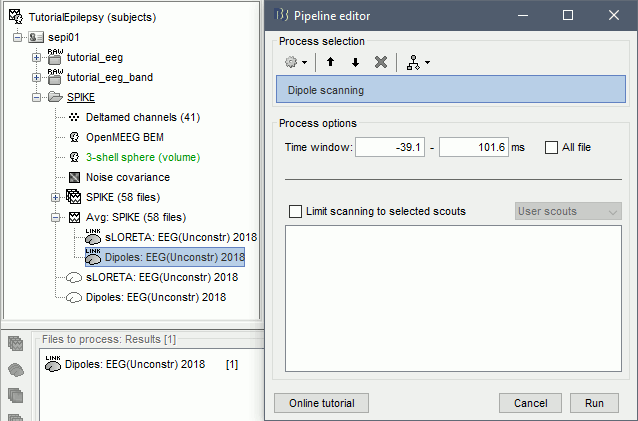Select 3-shell sphere (volume) head model

coord(142,157)
